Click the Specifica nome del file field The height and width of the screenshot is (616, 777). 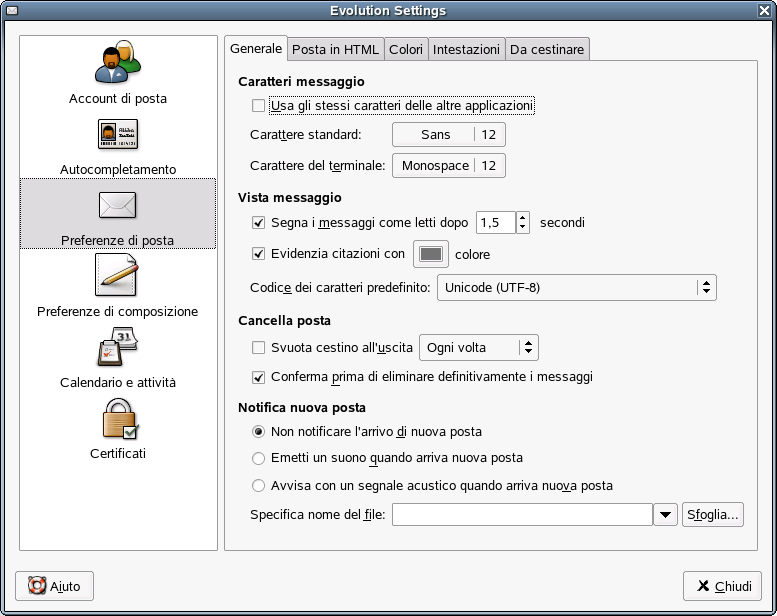[522, 515]
